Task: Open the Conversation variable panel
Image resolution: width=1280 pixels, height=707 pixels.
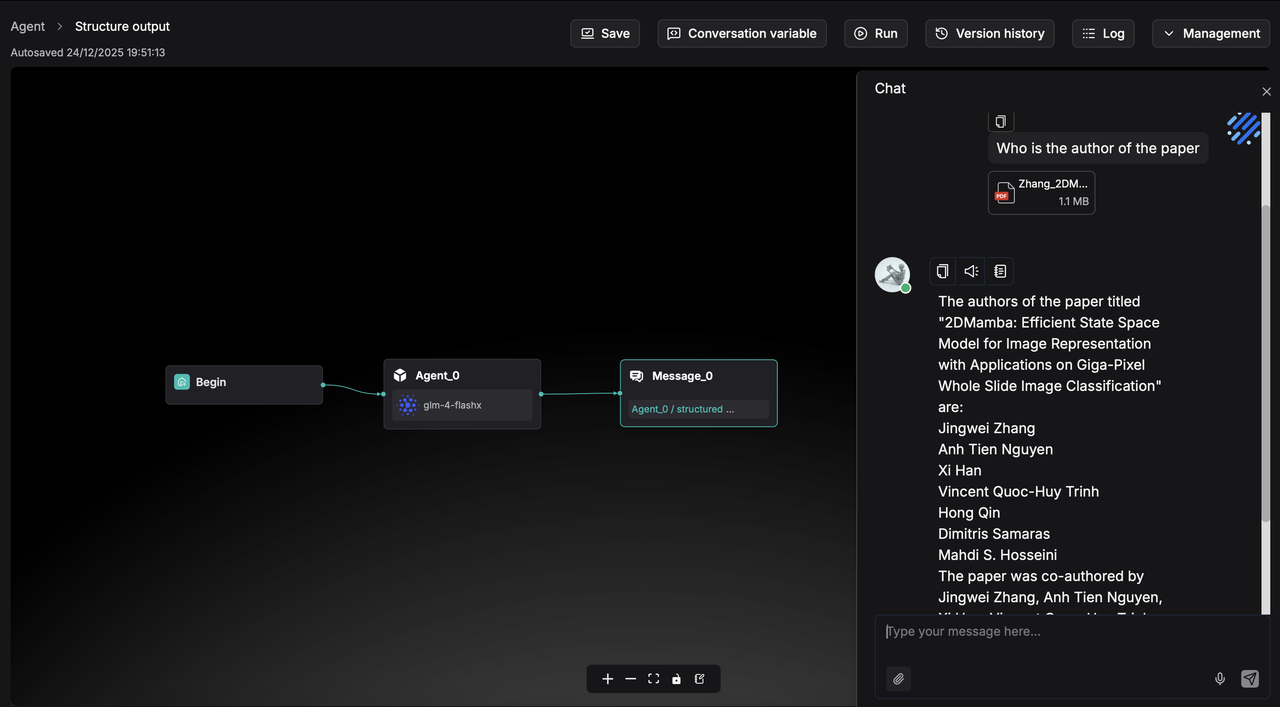Action: click(742, 33)
